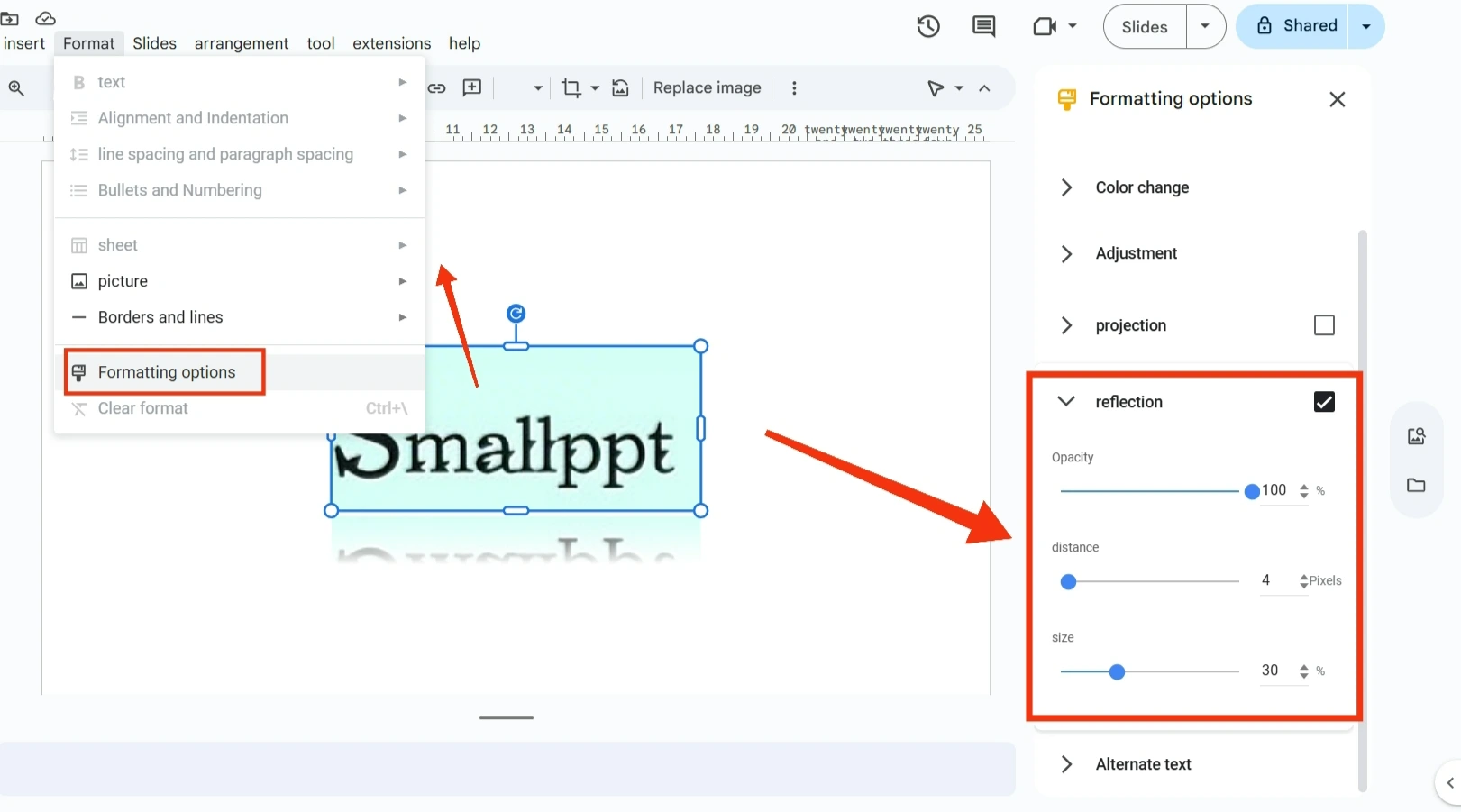Select Formatting options menu entry

click(166, 372)
